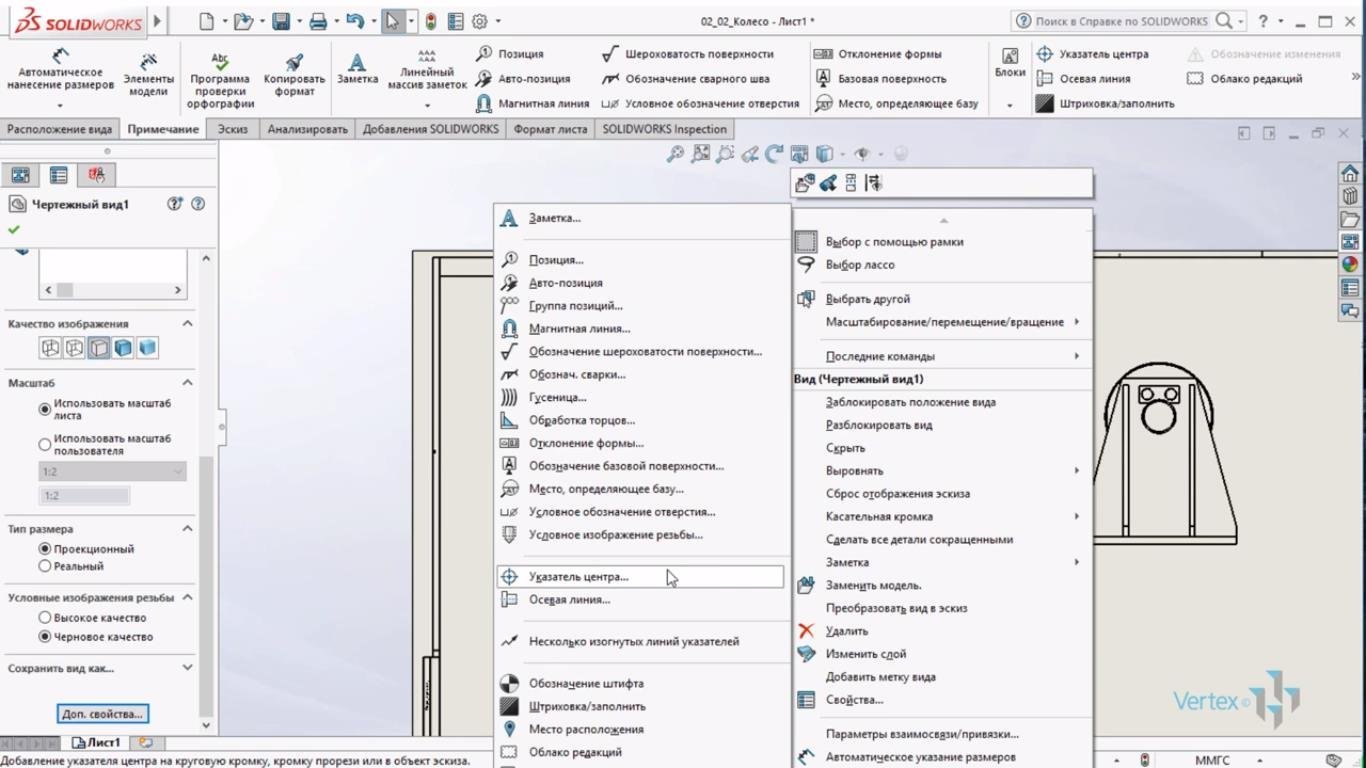1366x768 pixels.
Task: Click the Заметка tool in ribbon
Action: pos(357,67)
